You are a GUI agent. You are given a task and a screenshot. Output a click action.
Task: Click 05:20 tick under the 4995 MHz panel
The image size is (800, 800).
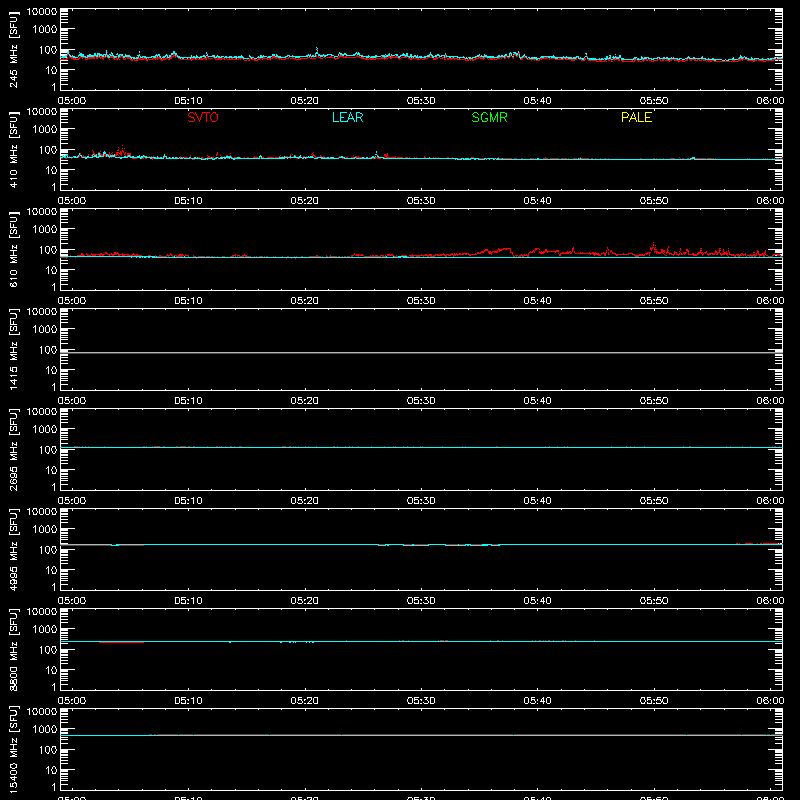point(305,601)
